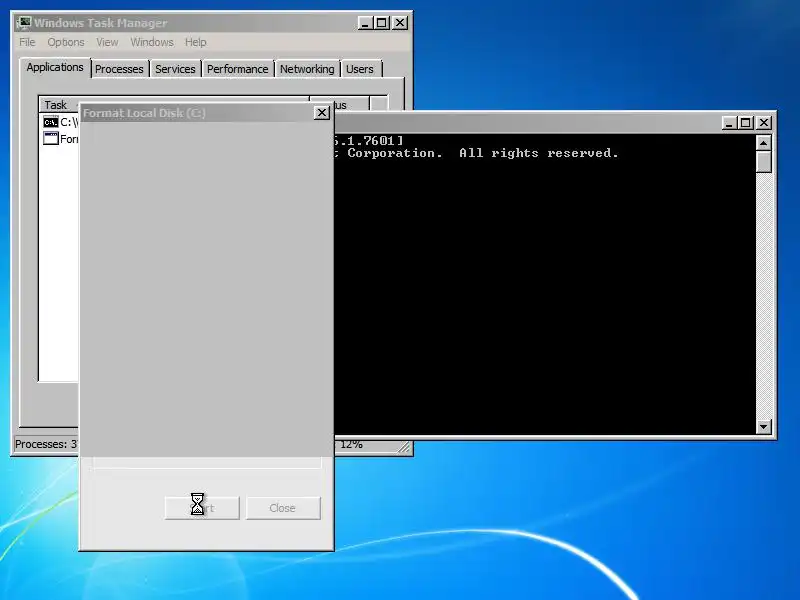
Task: Click the Start button in Format dialog
Action: tap(202, 508)
